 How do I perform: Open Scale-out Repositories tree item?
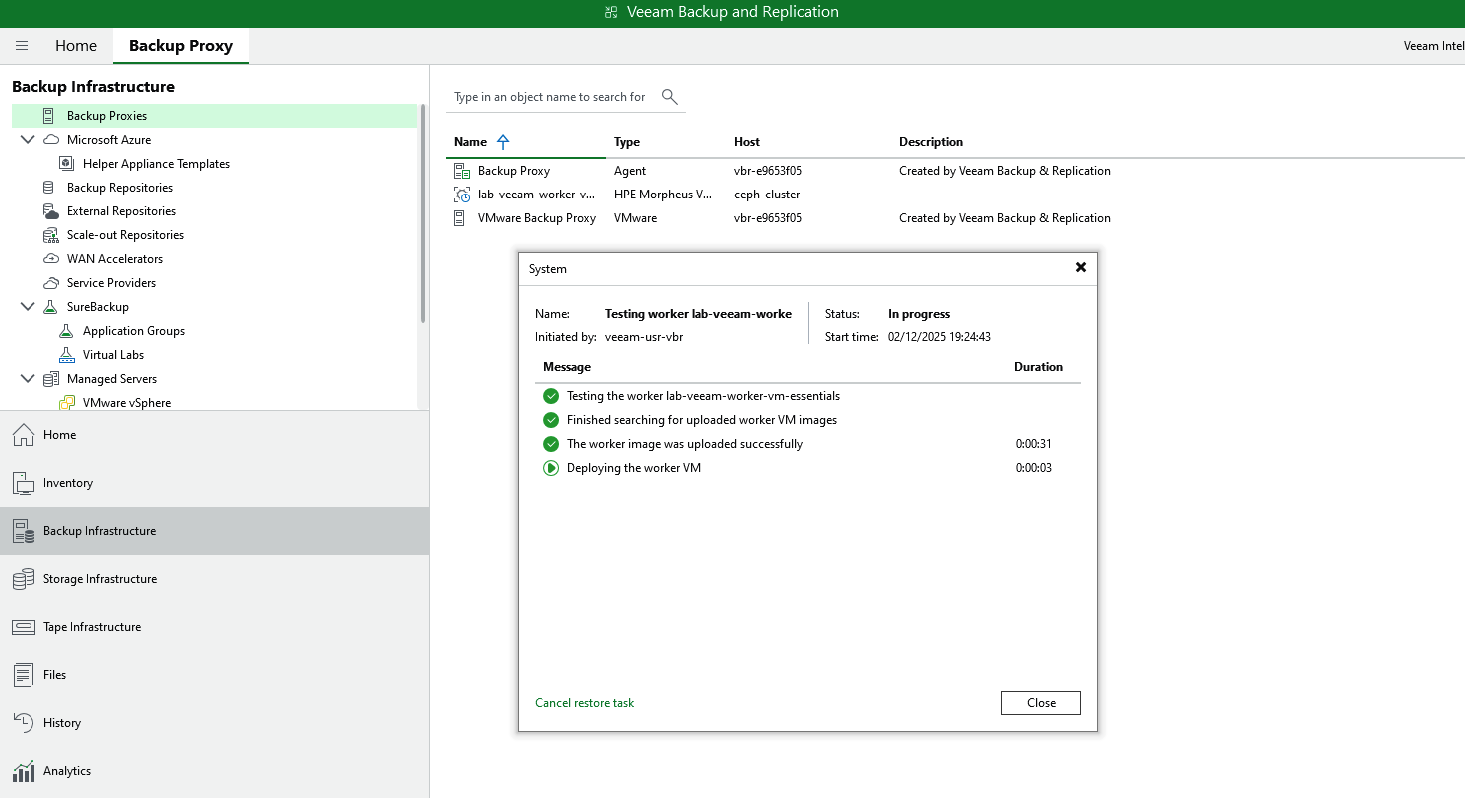[x=125, y=235]
